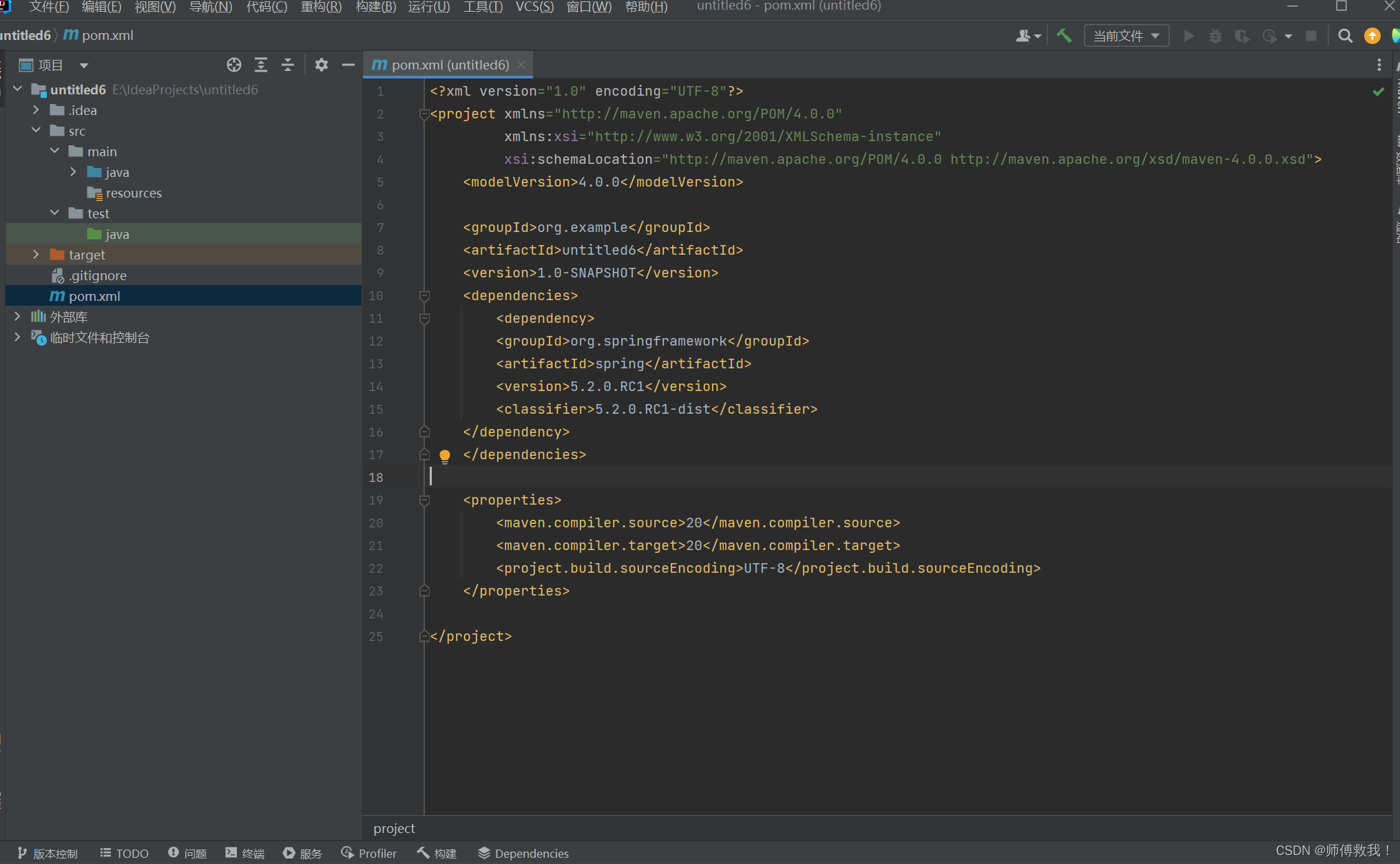
Task: Open the user account icon menu
Action: pos(1028,36)
